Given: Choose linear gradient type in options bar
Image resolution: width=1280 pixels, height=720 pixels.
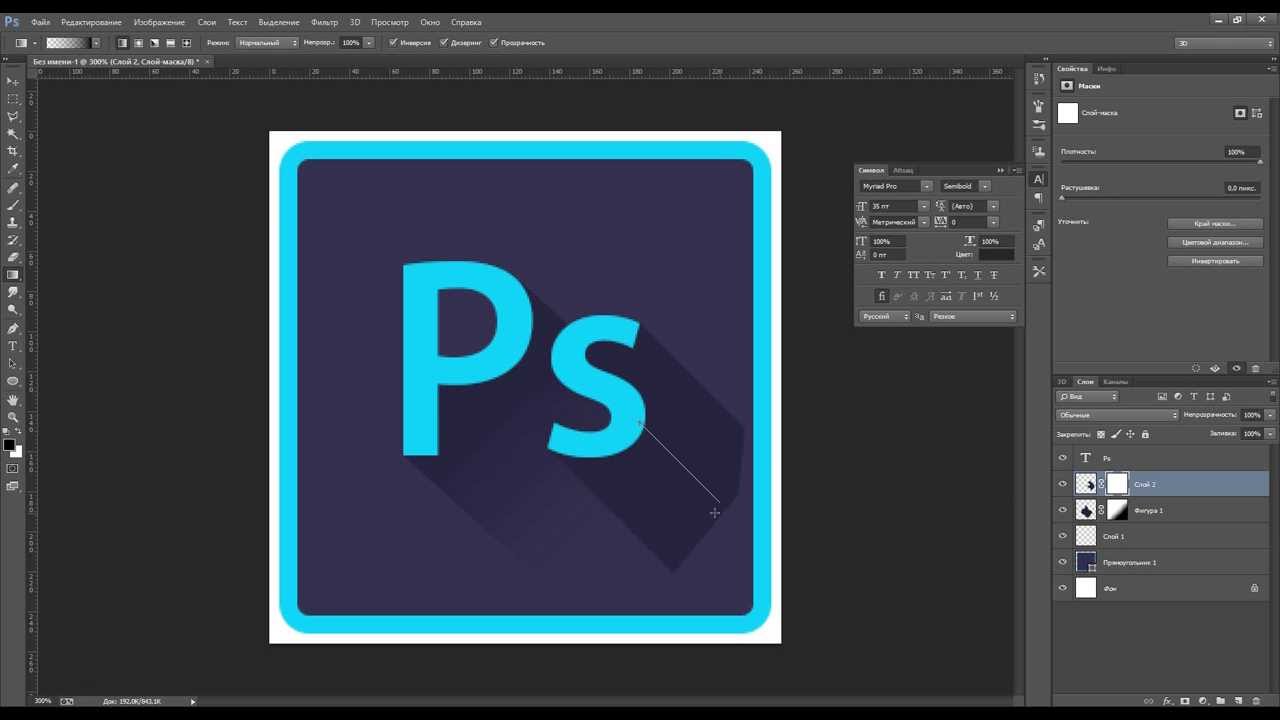Looking at the screenshot, I should click(122, 43).
